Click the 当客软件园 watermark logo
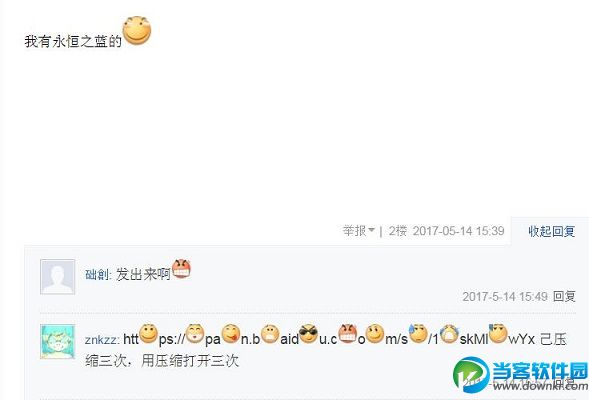The image size is (589, 400). pyautogui.click(x=521, y=374)
